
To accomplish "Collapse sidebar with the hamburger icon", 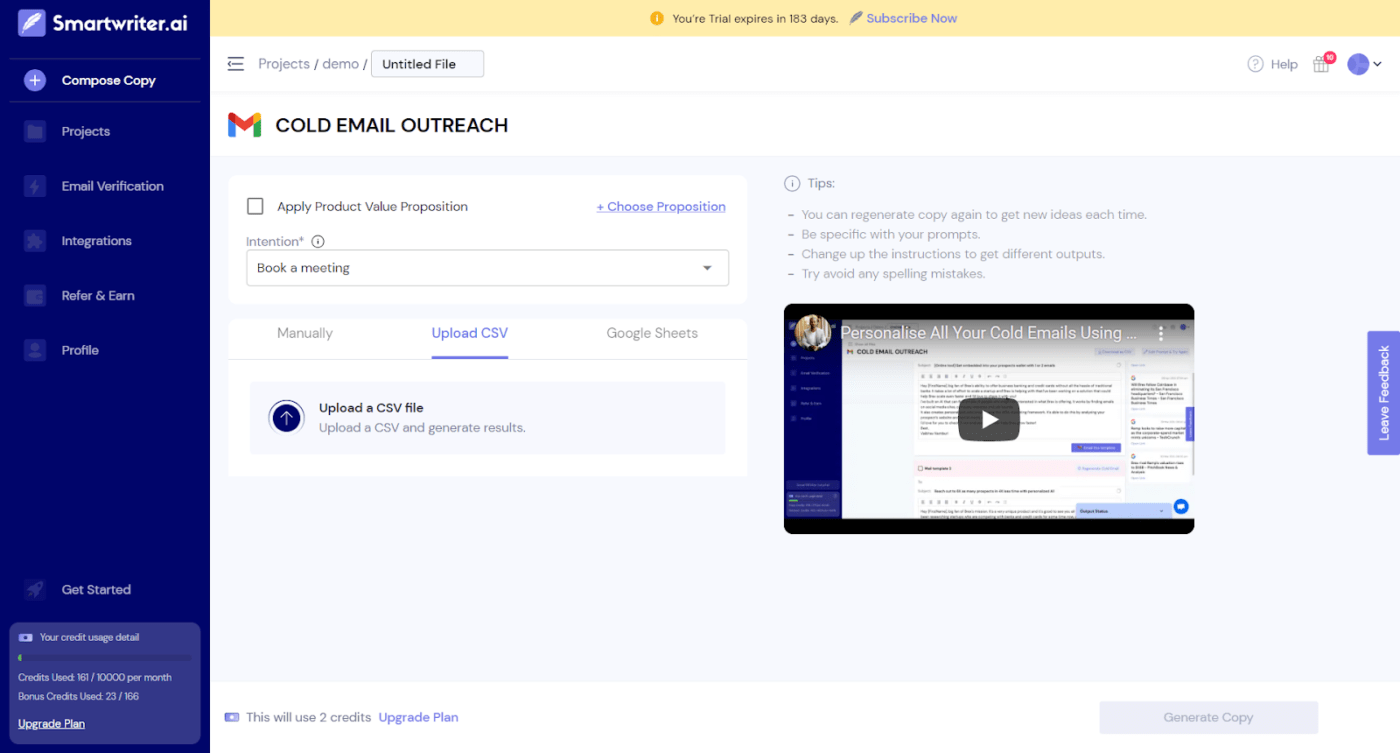I will [x=235, y=64].
